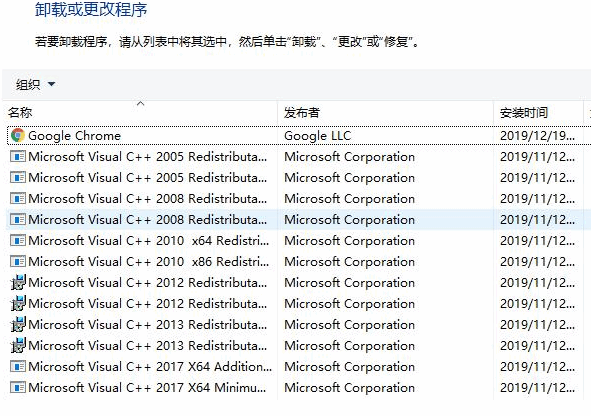Click Google LLC publisher cell
Image resolution: width=591 pixels, height=416 pixels.
(x=317, y=136)
